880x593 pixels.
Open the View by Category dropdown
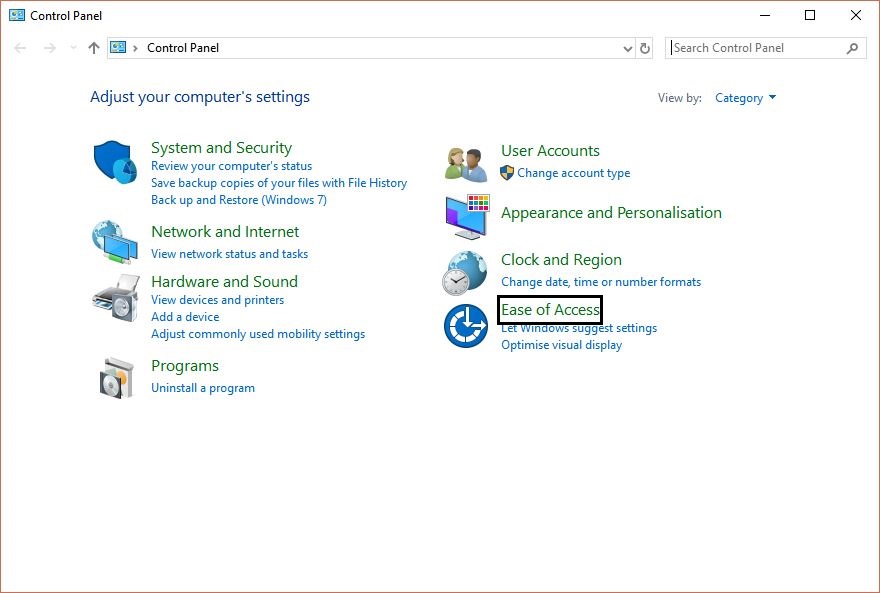[x=744, y=97]
